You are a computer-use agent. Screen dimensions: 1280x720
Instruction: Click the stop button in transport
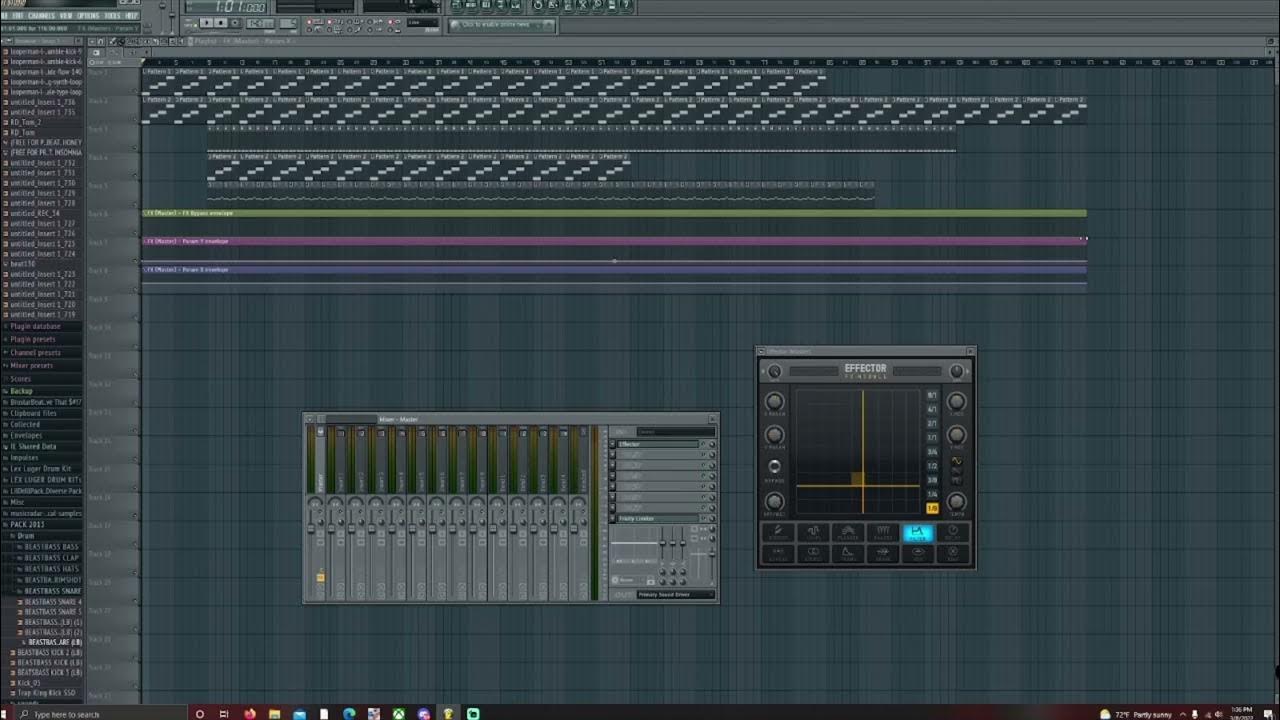click(x=220, y=22)
